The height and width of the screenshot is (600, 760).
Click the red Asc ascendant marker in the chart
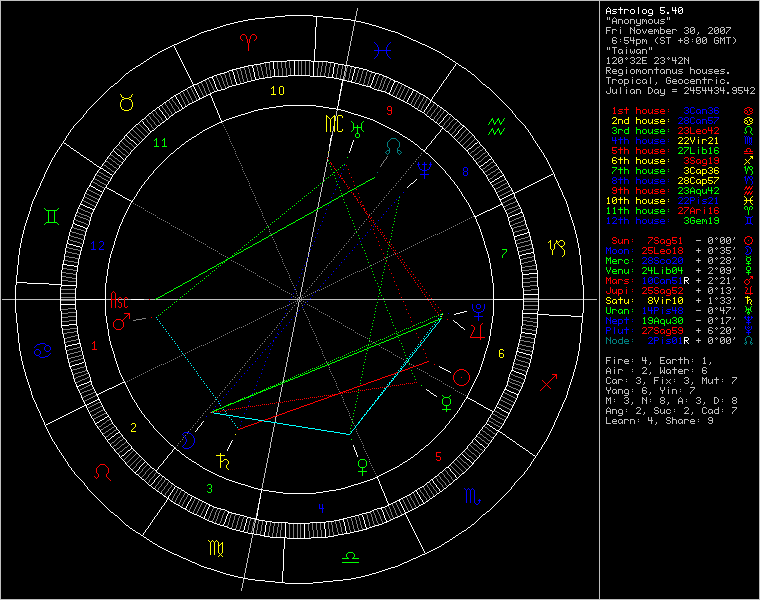[119, 300]
